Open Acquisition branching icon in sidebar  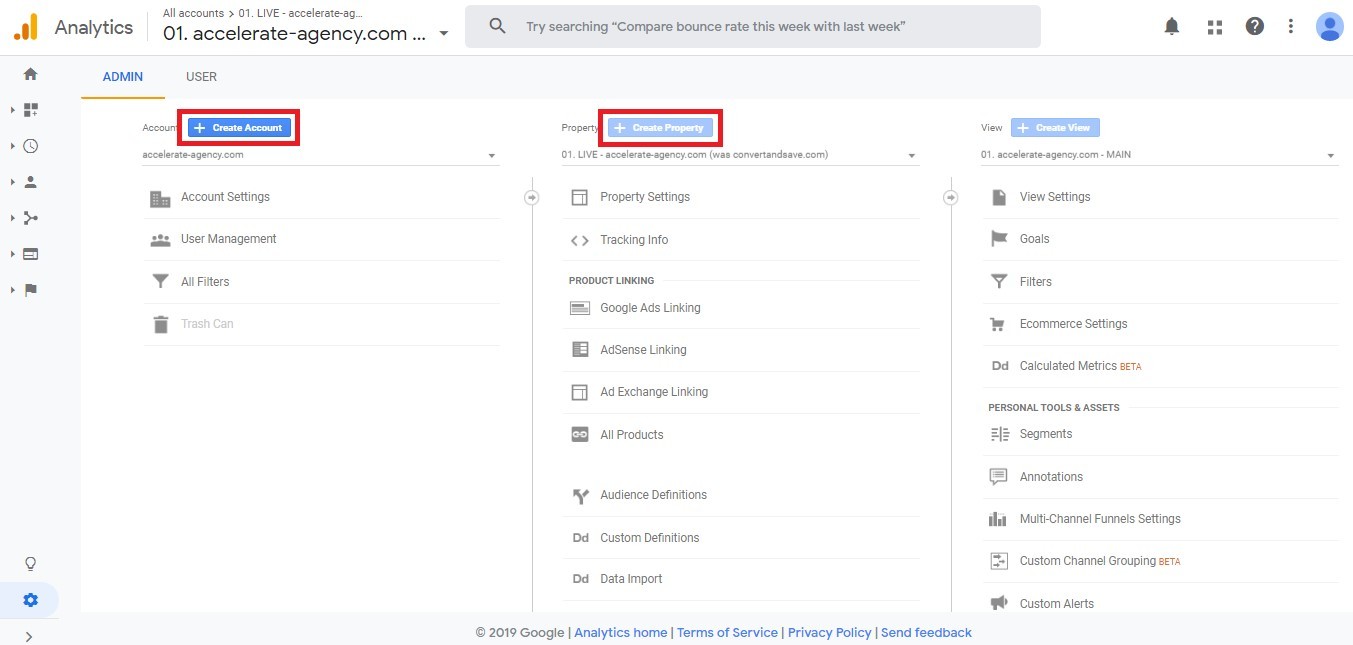tap(31, 218)
